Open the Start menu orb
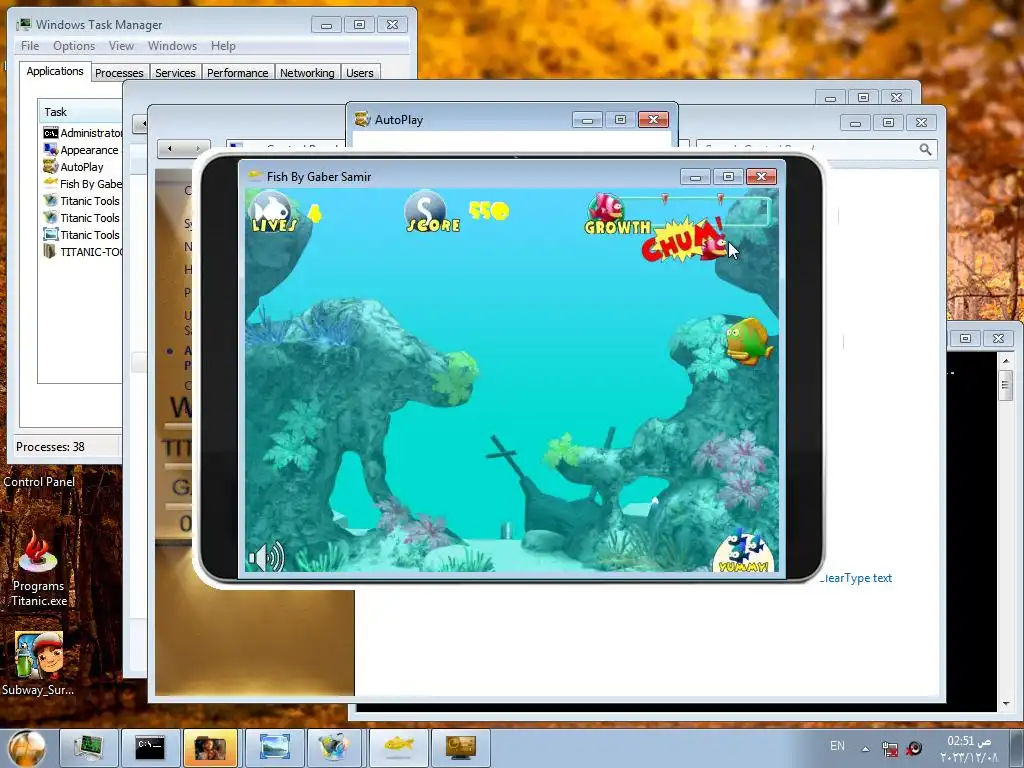This screenshot has width=1024, height=768. coord(28,748)
